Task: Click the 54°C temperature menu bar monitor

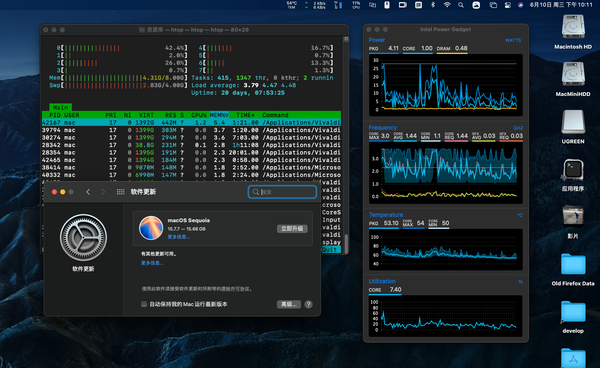Action: click(x=292, y=5)
